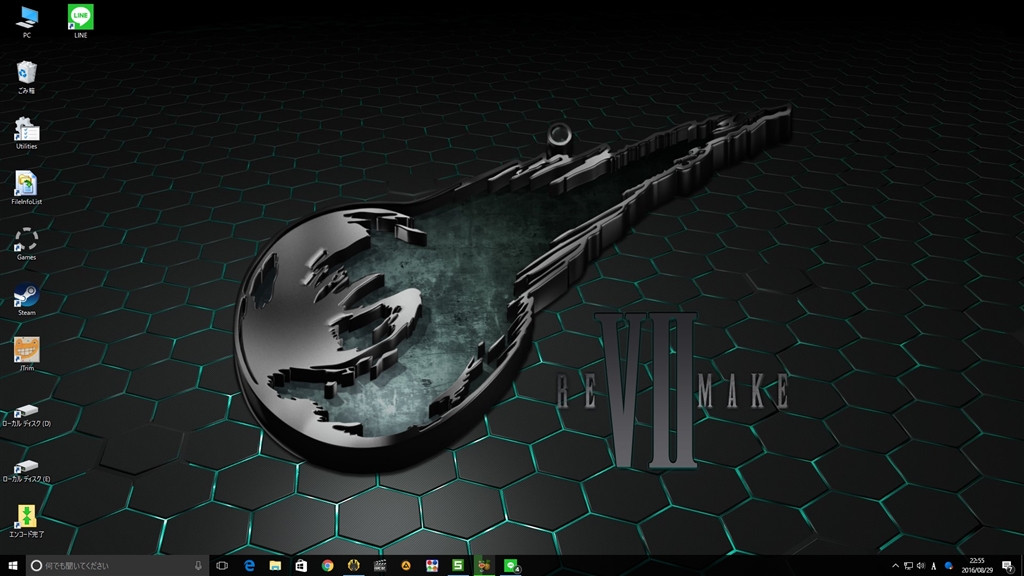The width and height of the screenshot is (1024, 576).
Task: Launch Microsoft Edge from the taskbar
Action: 249,566
